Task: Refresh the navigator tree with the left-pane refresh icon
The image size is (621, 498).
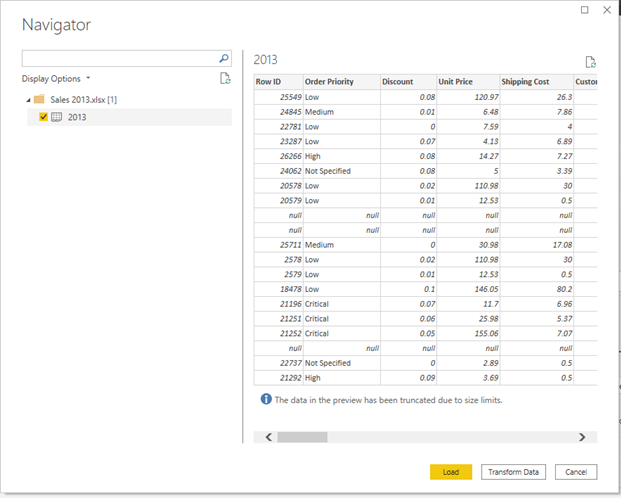Action: coord(225,78)
